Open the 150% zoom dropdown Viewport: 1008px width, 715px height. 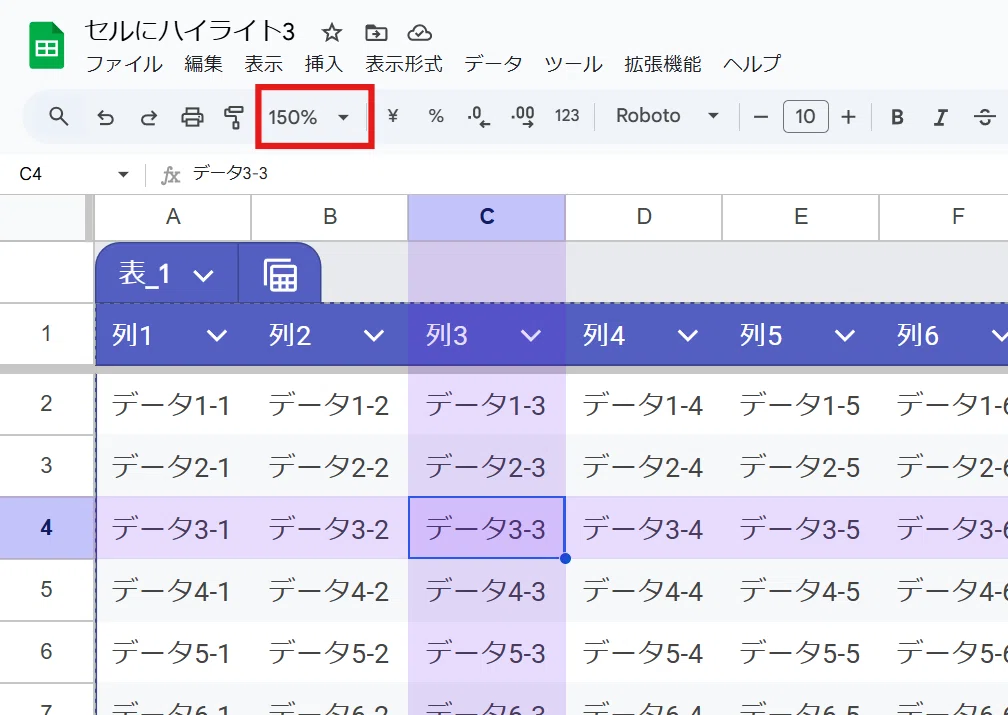tap(309, 117)
